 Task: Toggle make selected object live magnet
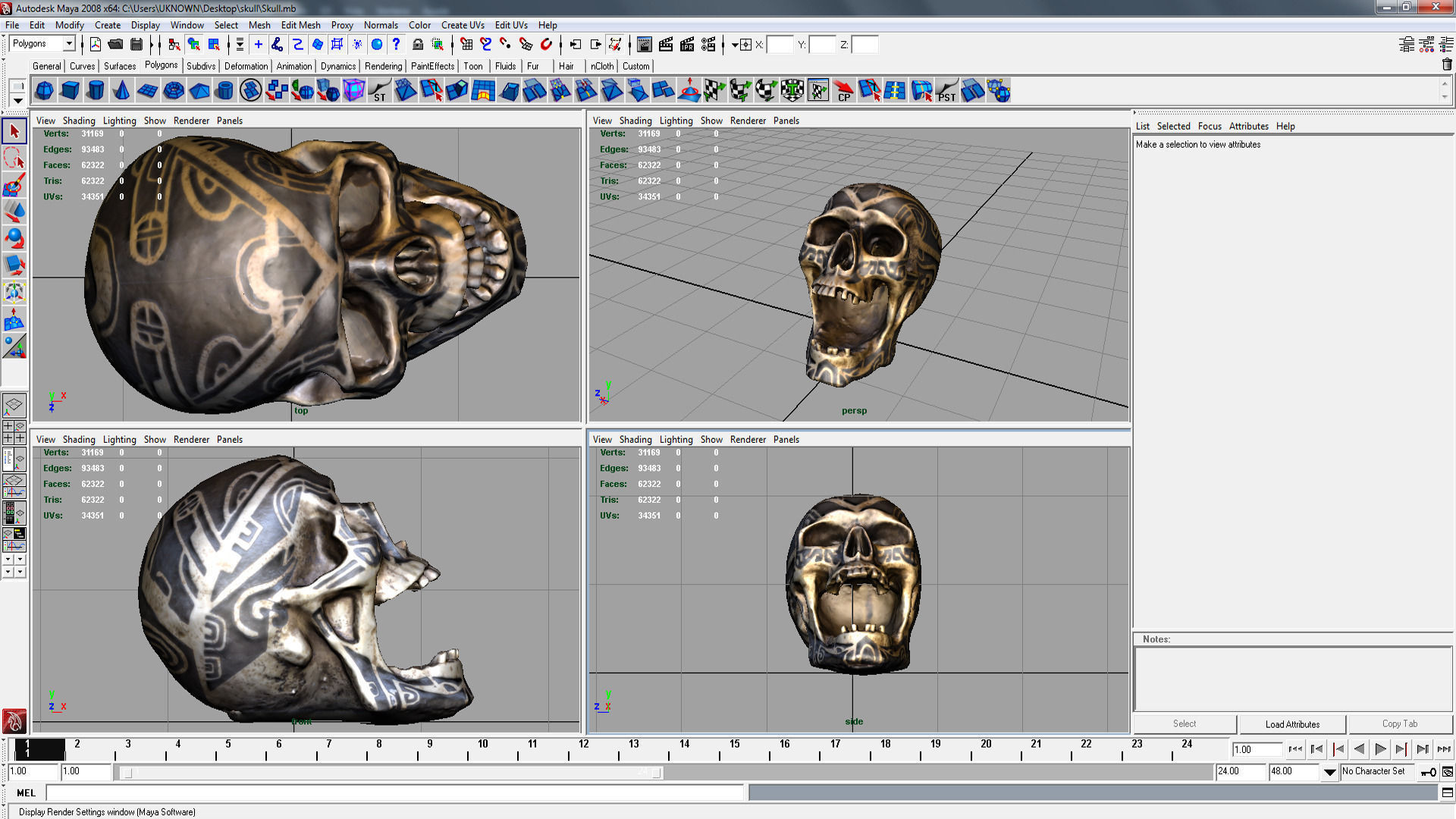click(546, 45)
